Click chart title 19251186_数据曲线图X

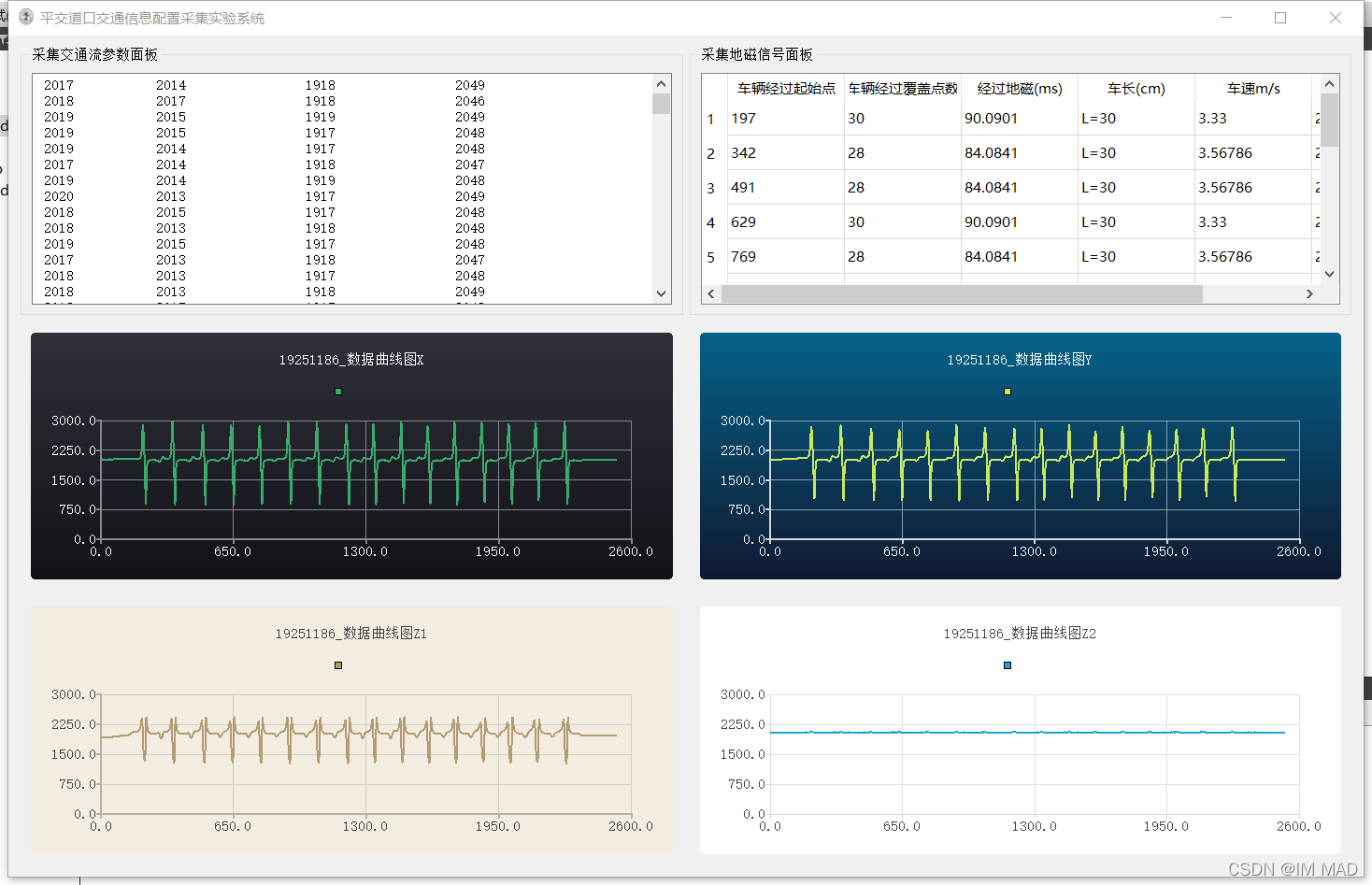click(351, 360)
